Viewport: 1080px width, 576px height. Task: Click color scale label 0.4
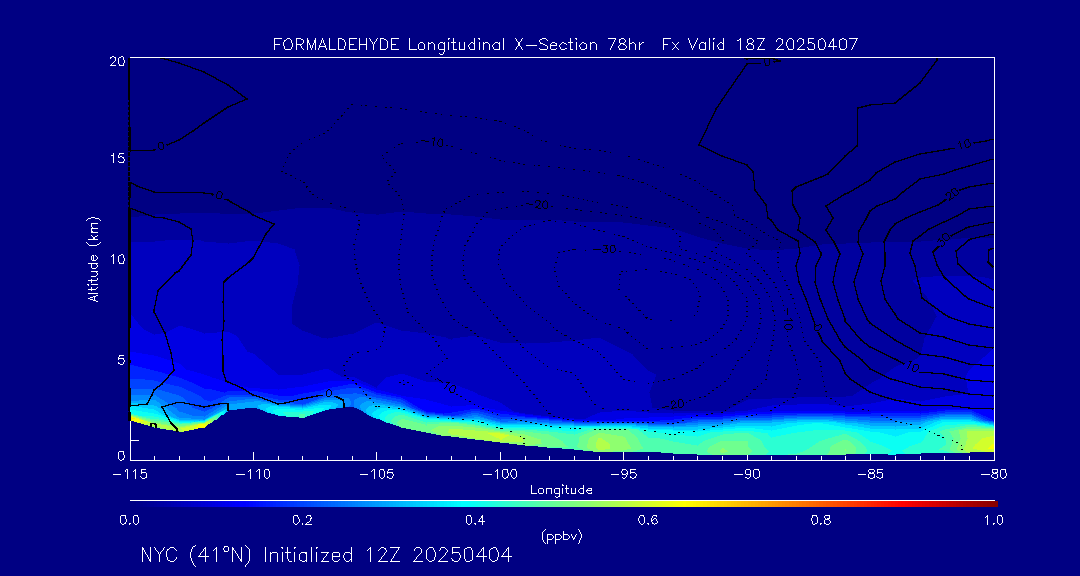tap(475, 520)
